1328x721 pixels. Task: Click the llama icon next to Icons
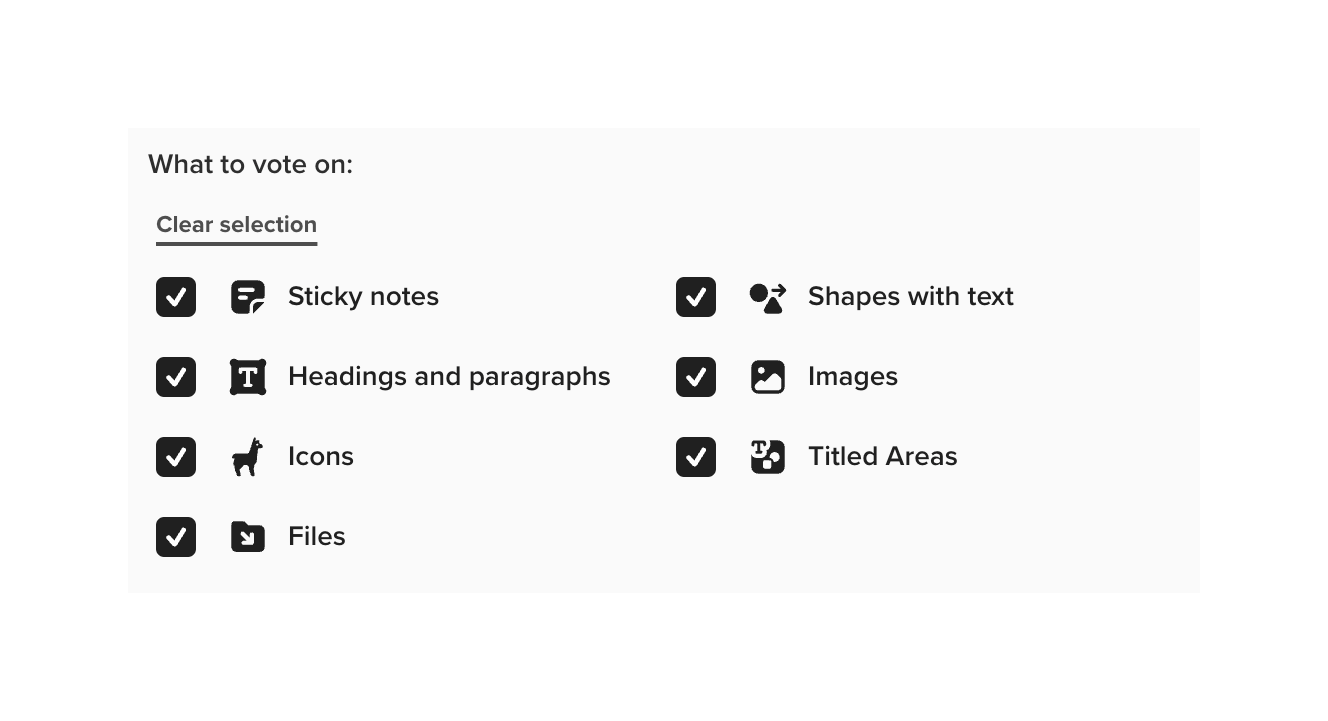pyautogui.click(x=247, y=457)
